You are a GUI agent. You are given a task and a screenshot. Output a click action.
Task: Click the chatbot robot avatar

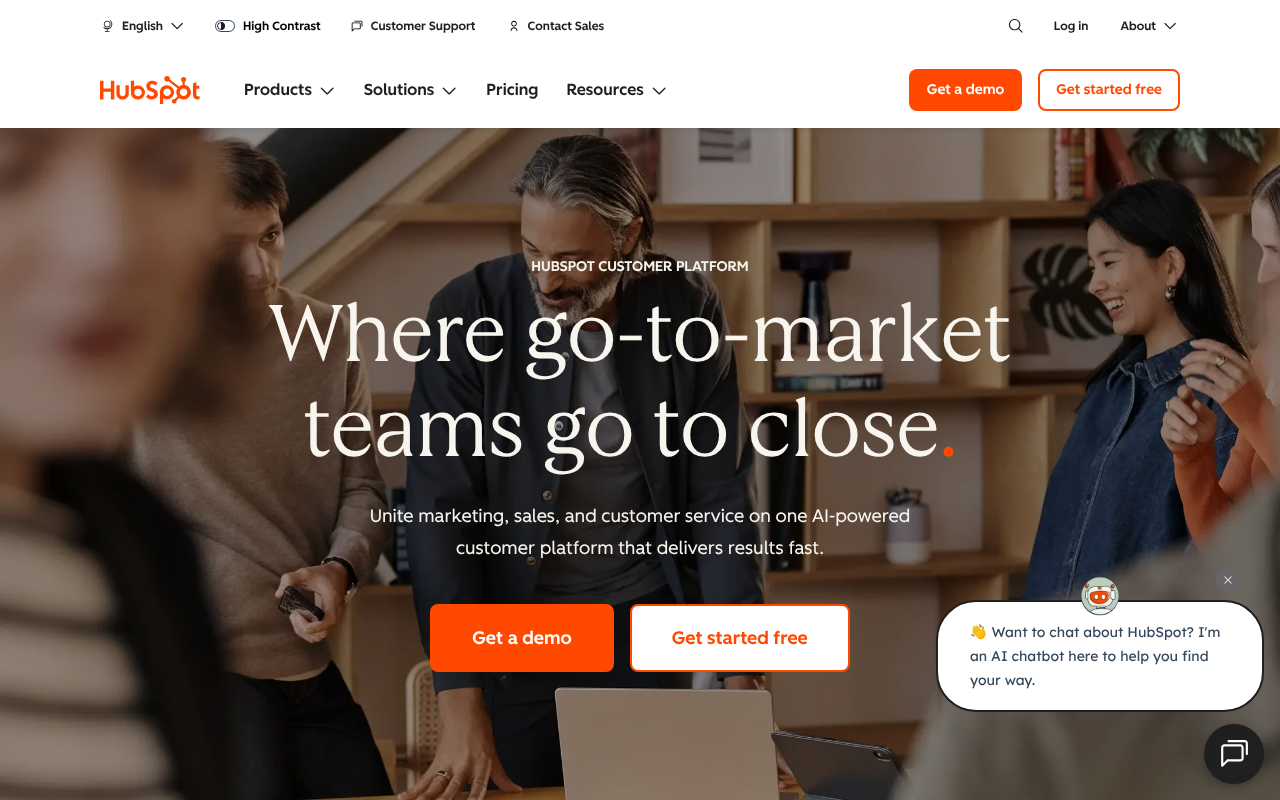pos(1100,596)
